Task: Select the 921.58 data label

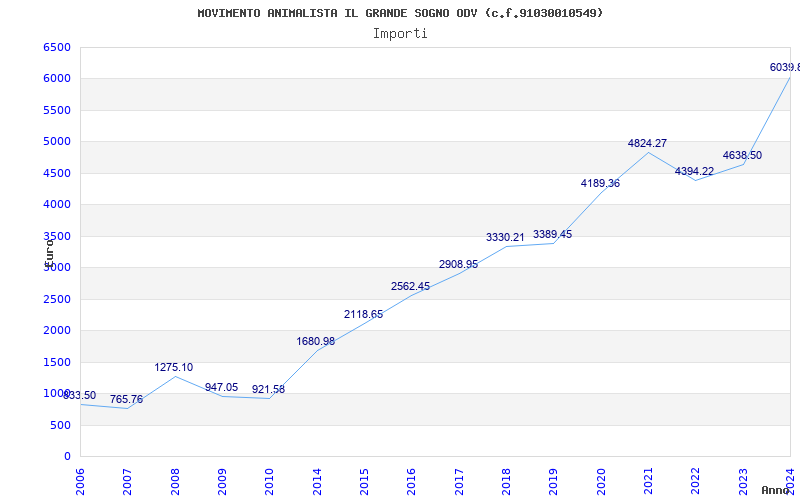Action: pos(268,389)
